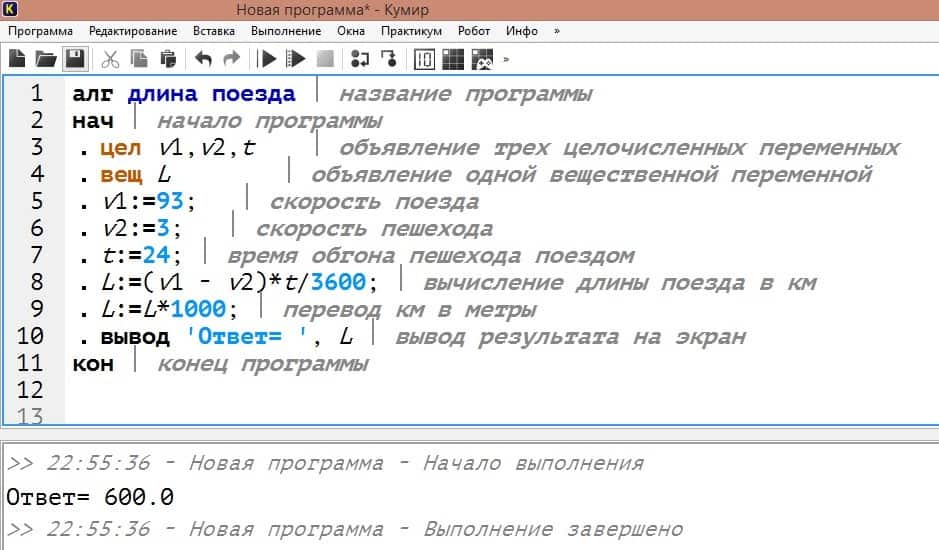Click keyword цел in line 3
The image size is (939, 550).
120,147
